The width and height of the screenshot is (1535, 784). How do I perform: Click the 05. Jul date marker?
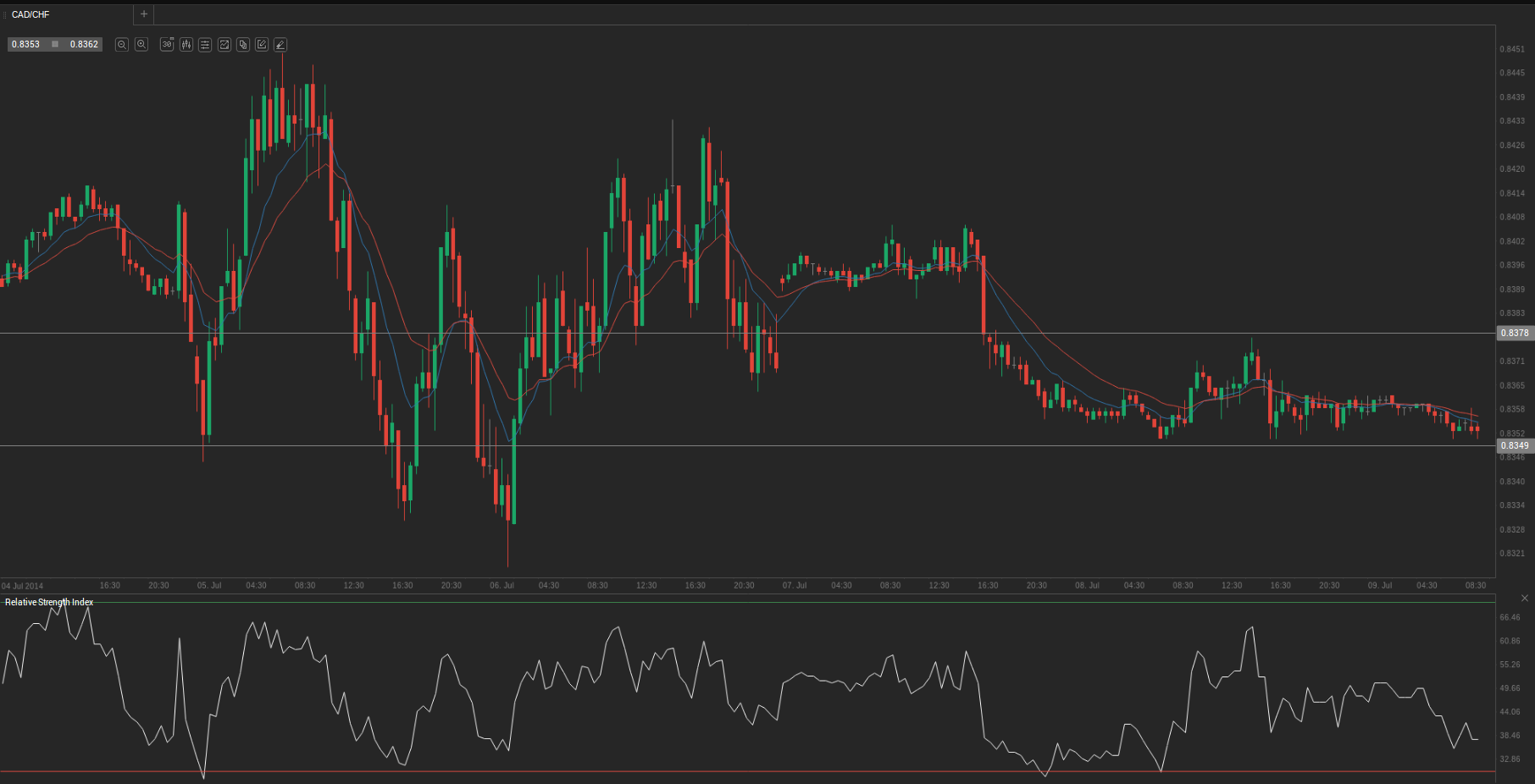point(209,585)
